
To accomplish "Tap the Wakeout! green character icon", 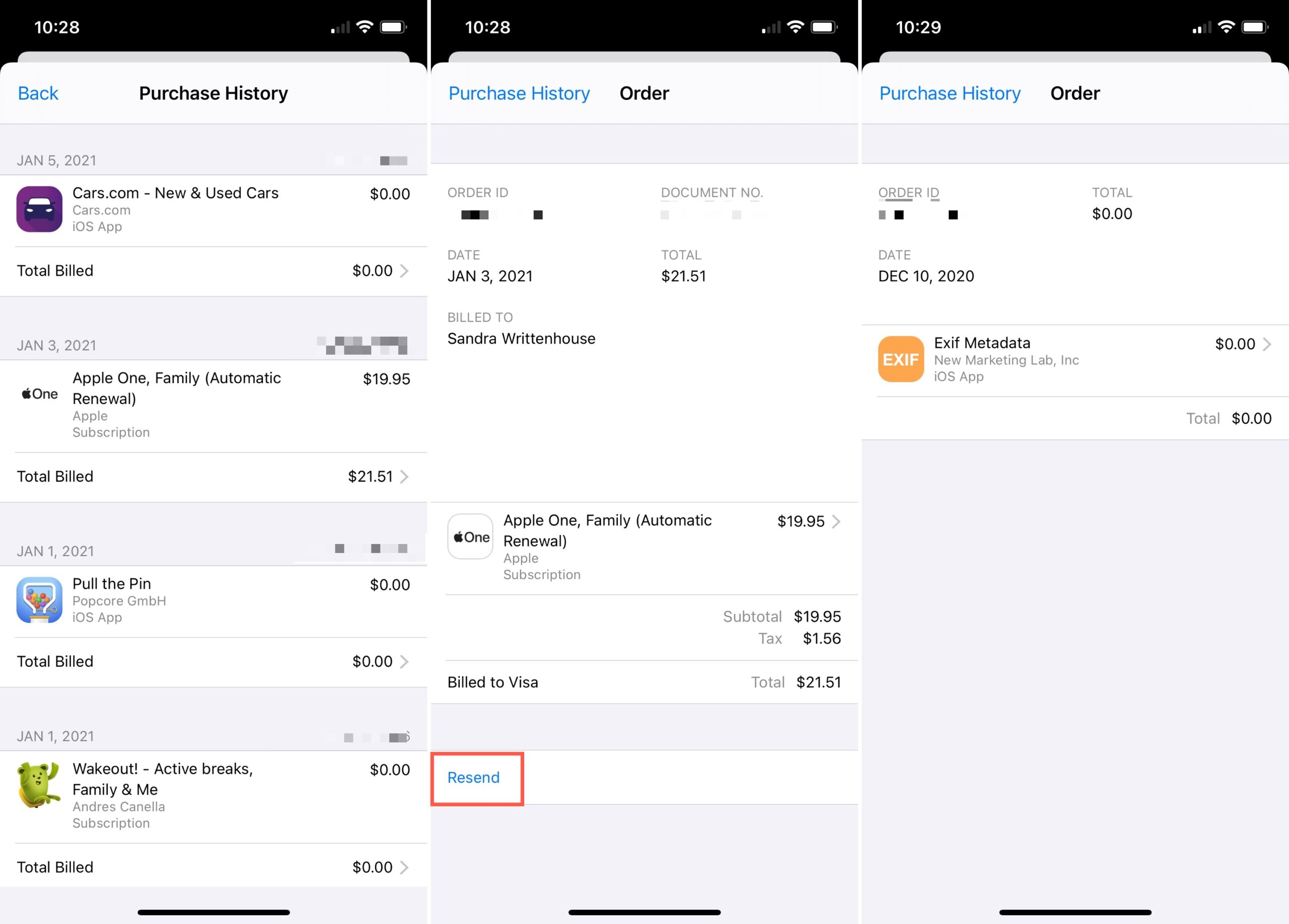I will [x=39, y=785].
